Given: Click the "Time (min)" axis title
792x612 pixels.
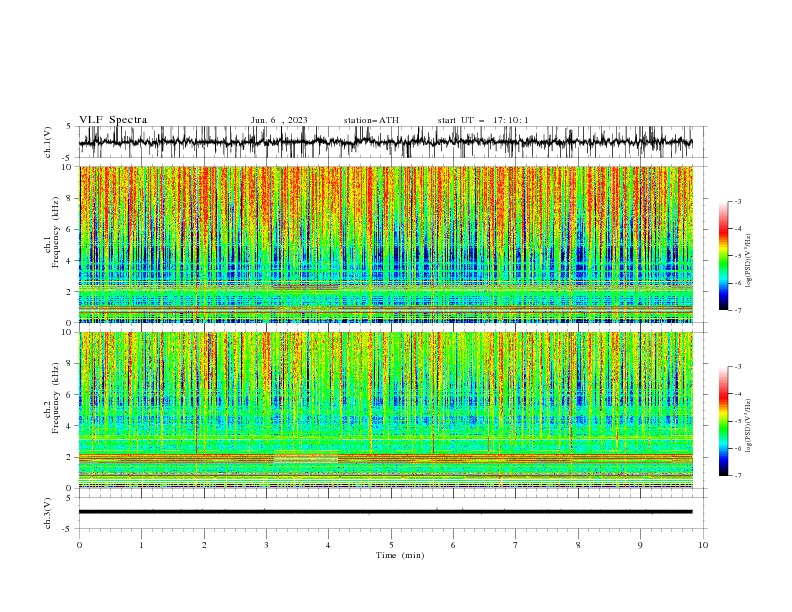Looking at the screenshot, I should point(400,555).
